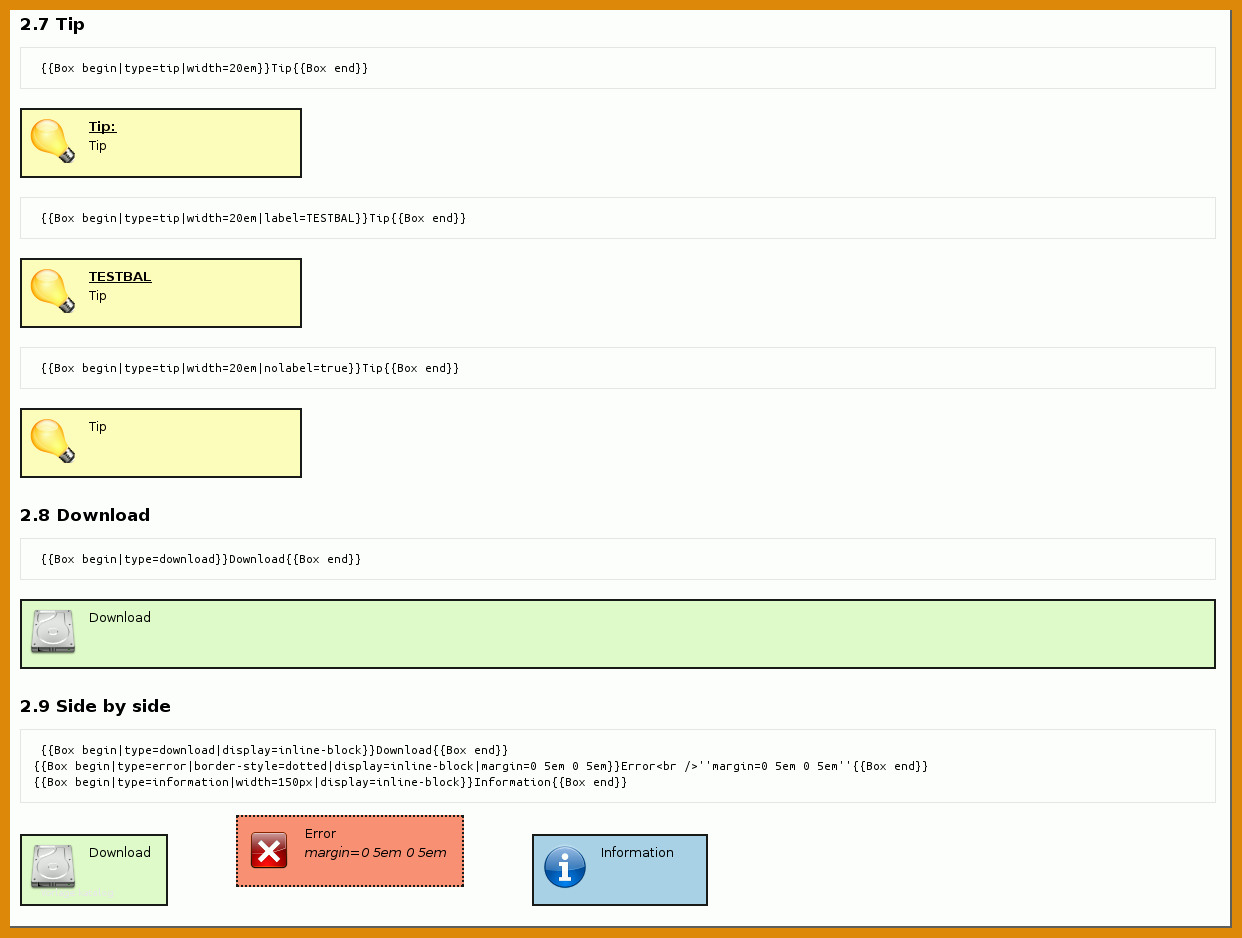Click the blue information icon
Viewport: 1242px width, 938px height.
(565, 867)
